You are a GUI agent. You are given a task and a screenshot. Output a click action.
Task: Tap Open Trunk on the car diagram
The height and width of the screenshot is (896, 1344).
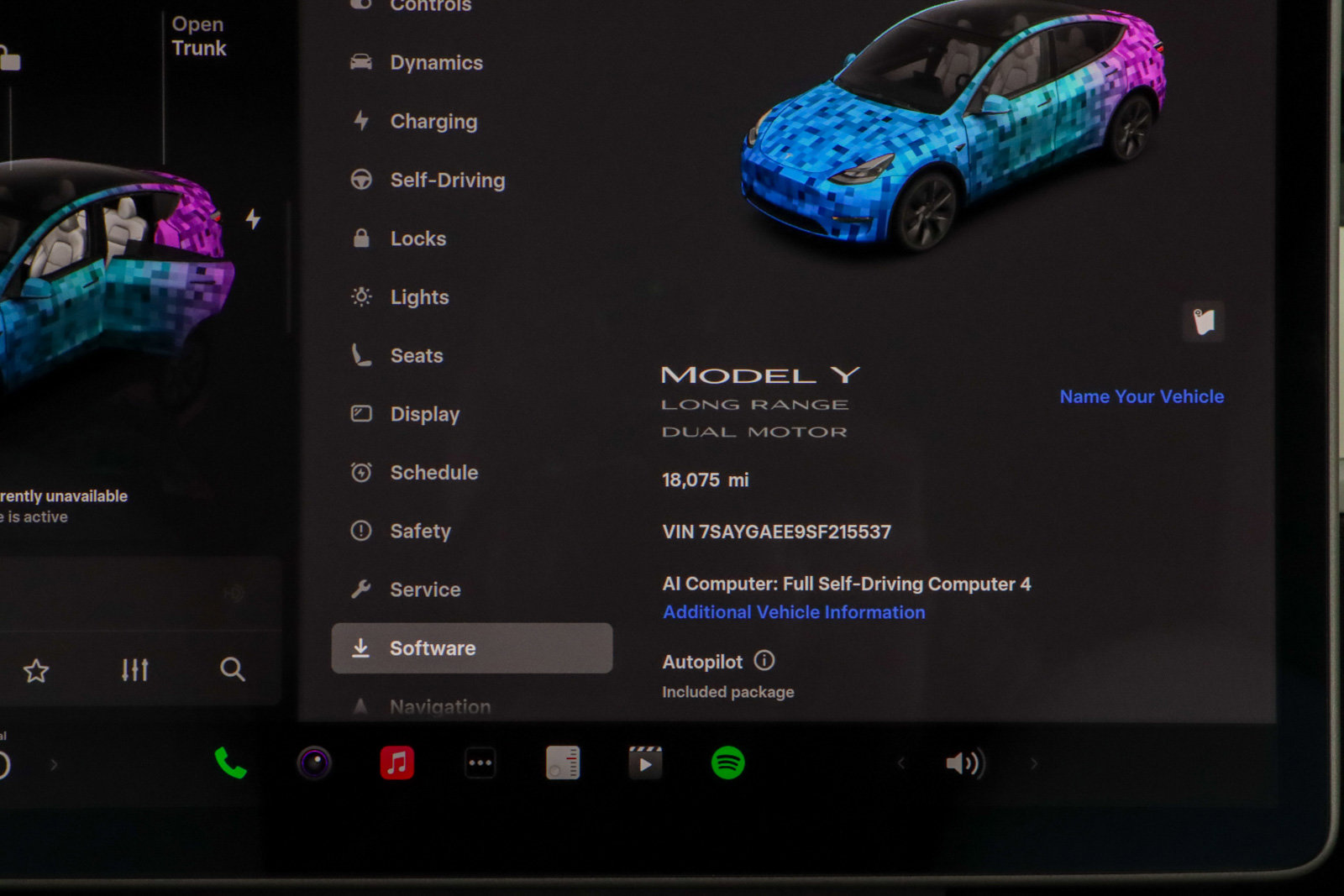pyautogui.click(x=198, y=36)
